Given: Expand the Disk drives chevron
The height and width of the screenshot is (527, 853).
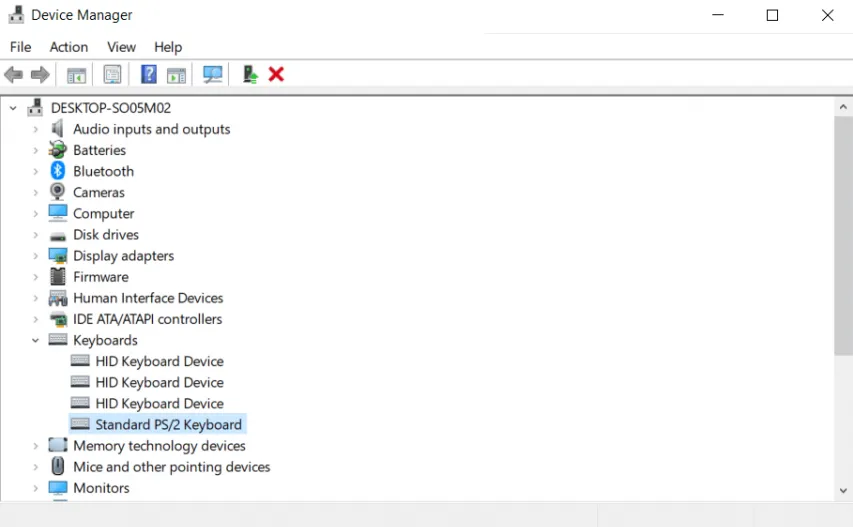Looking at the screenshot, I should point(35,235).
